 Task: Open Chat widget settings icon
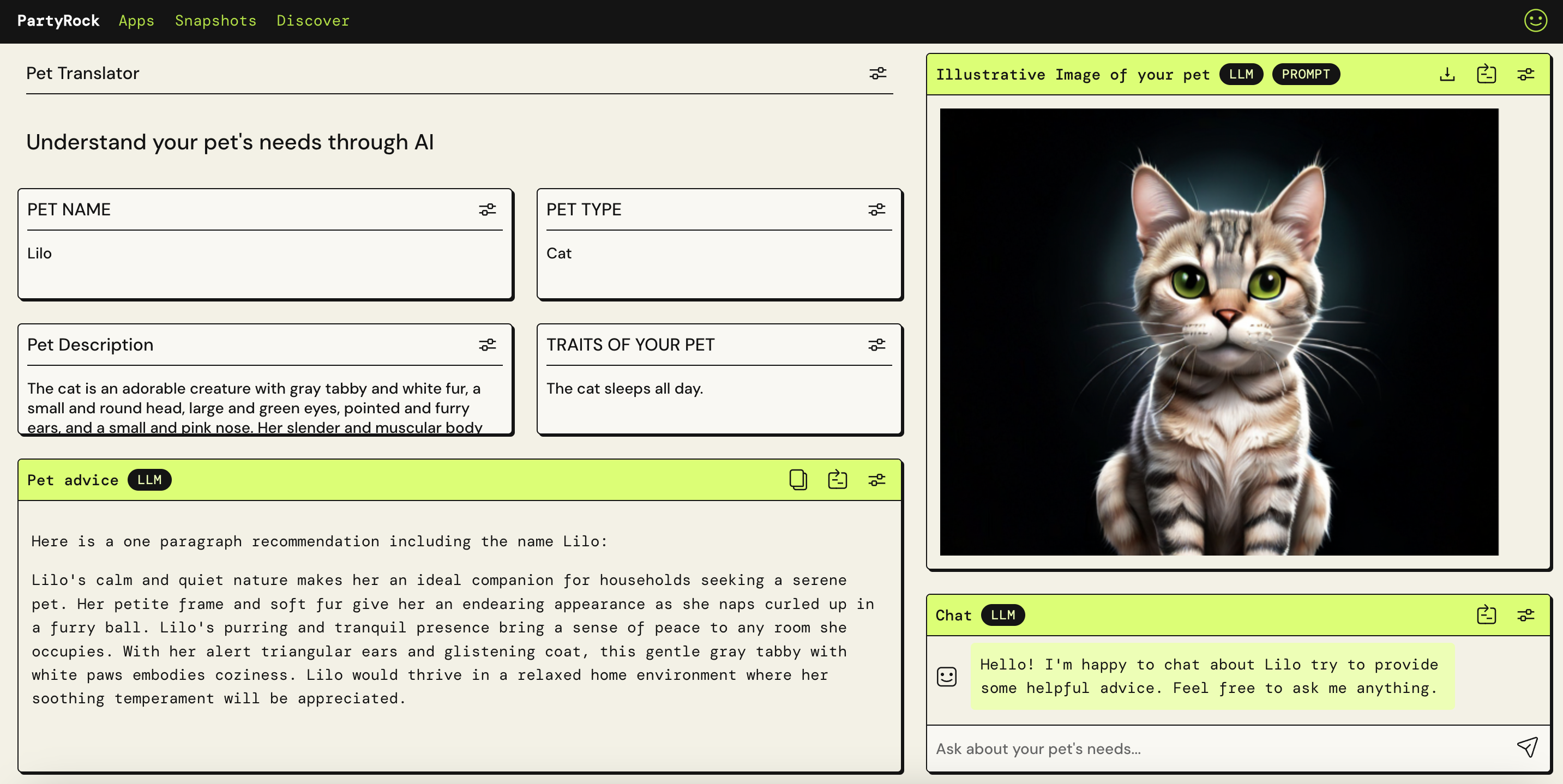(1525, 614)
